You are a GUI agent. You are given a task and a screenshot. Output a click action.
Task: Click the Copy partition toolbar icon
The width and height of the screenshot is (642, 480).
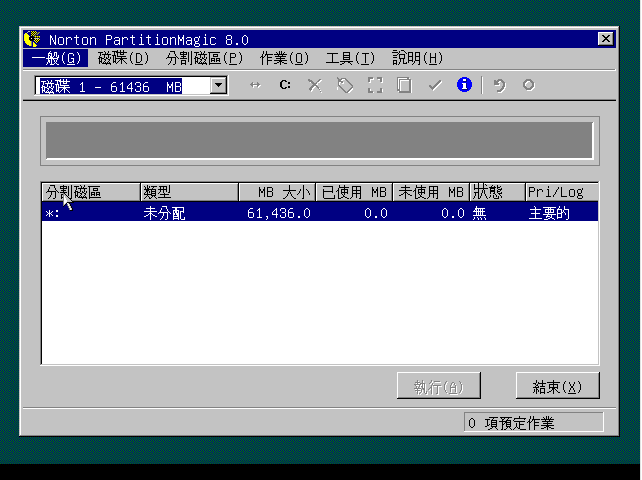coord(404,85)
